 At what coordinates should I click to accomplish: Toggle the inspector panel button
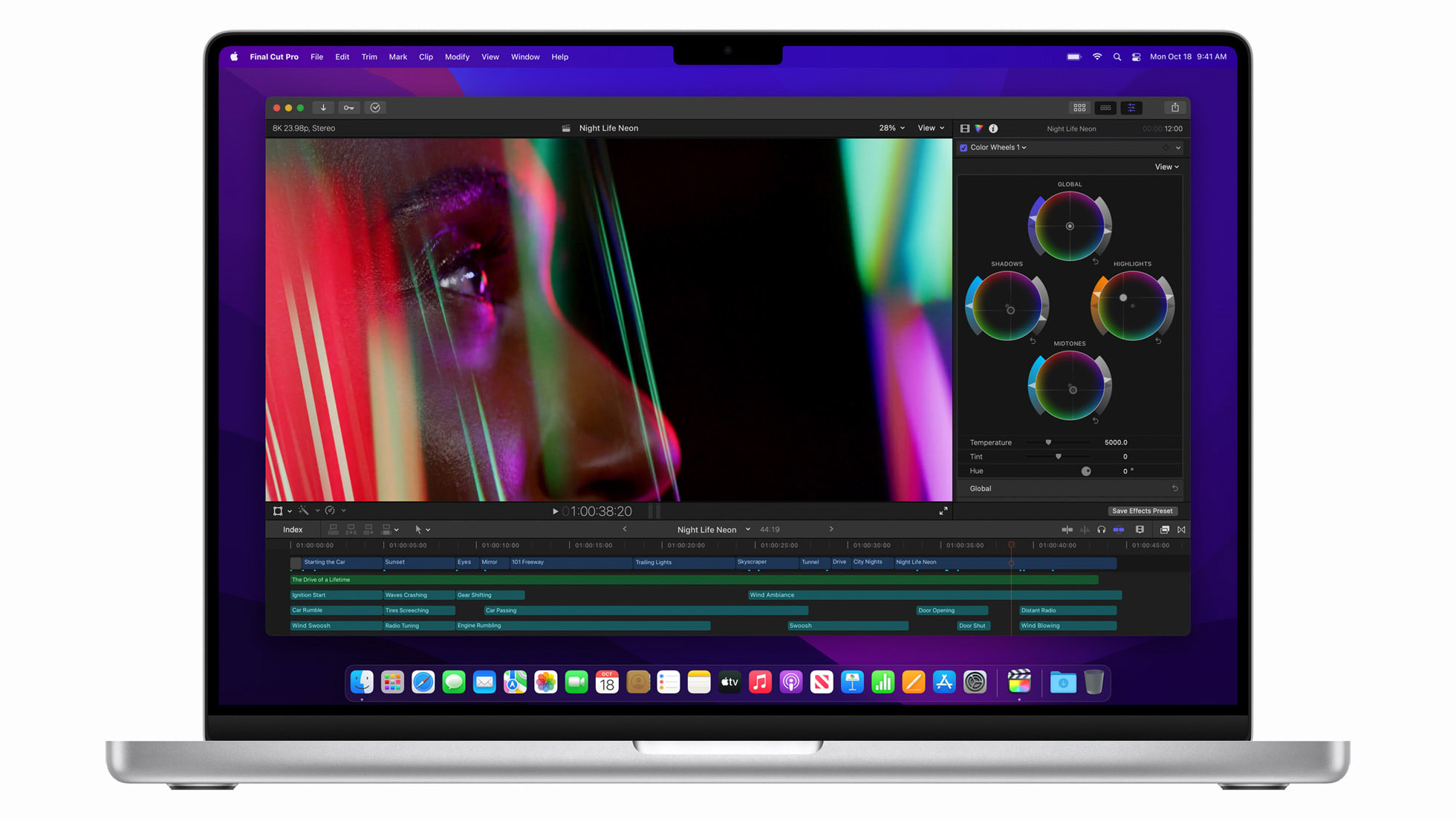1131,108
